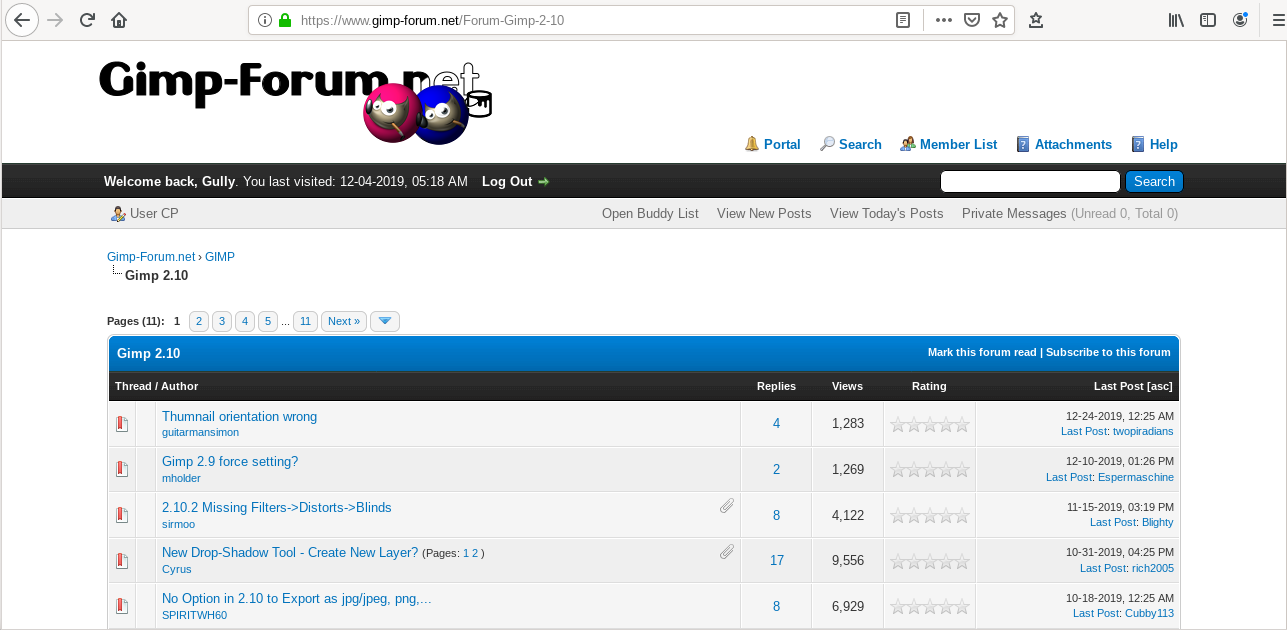Click folder icon of Thumnail orientation wrong thread

point(122,424)
